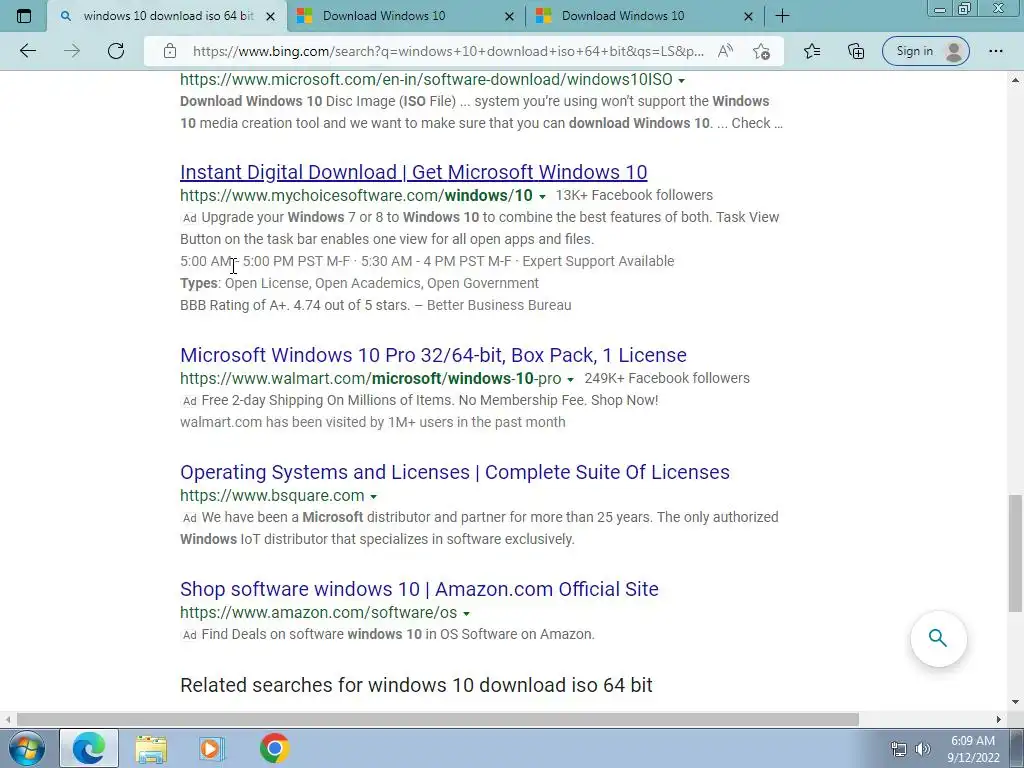Click the bing.com address bar
This screenshot has width=1024, height=768.
click(x=448, y=51)
